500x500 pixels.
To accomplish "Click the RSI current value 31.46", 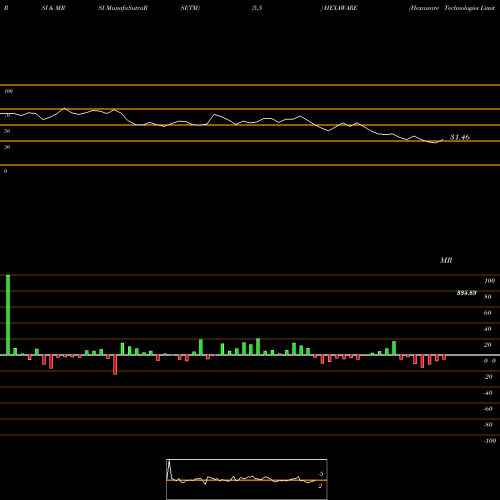I will coord(460,137).
